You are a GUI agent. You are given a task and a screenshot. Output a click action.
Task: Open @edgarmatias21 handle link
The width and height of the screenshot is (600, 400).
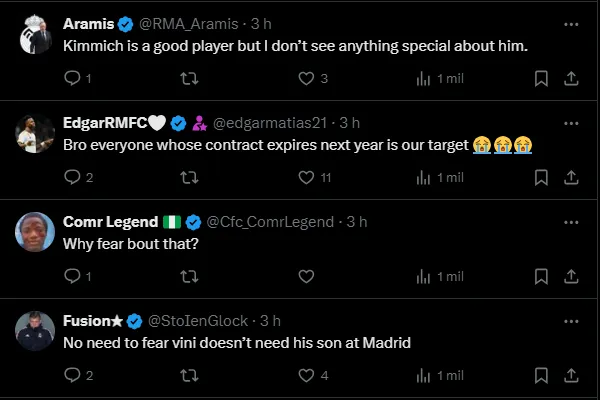[x=272, y=122]
